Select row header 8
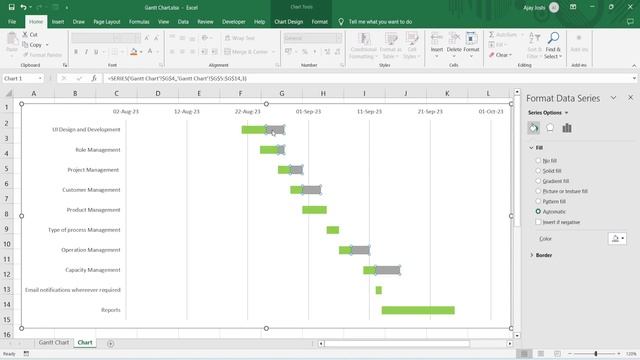The height and width of the screenshot is (360, 640). (7, 214)
